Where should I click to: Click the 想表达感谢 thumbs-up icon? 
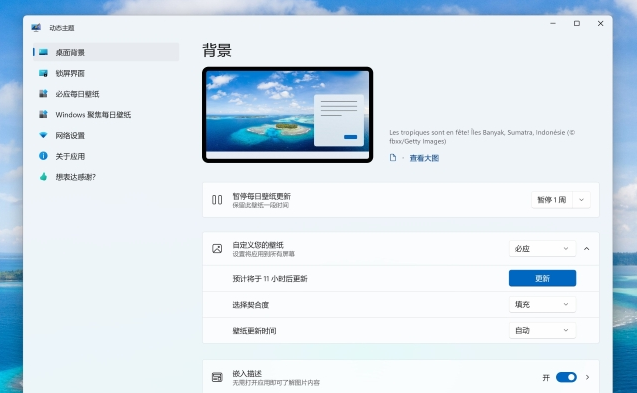(x=43, y=177)
